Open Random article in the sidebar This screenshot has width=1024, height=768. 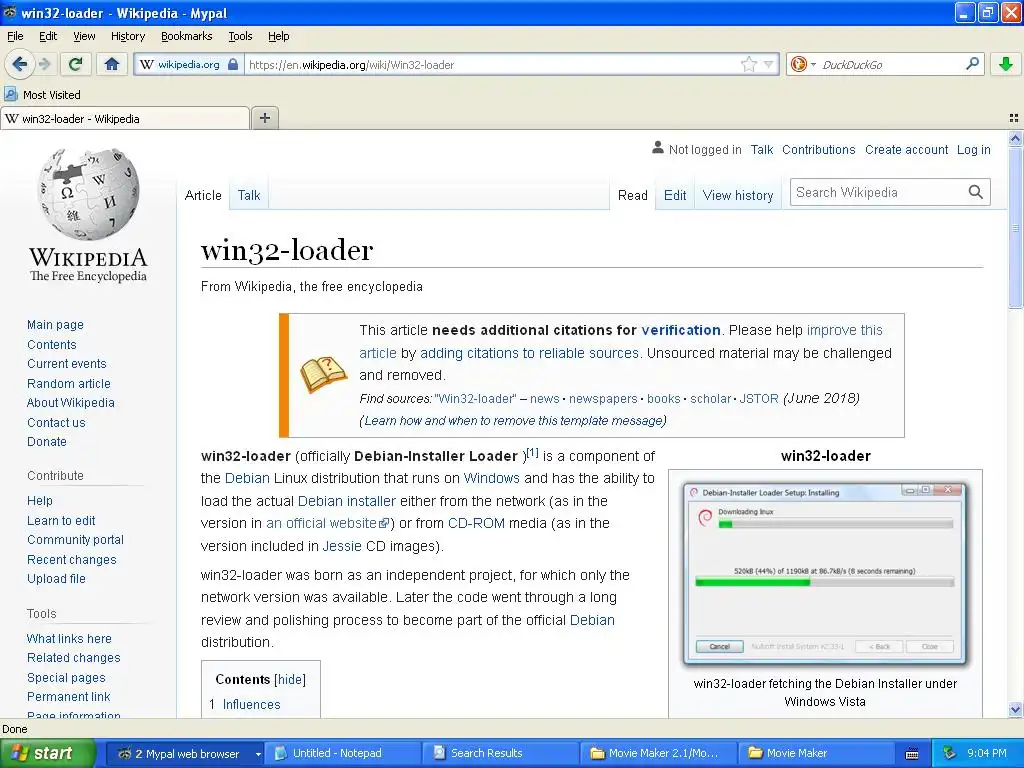[x=69, y=383]
